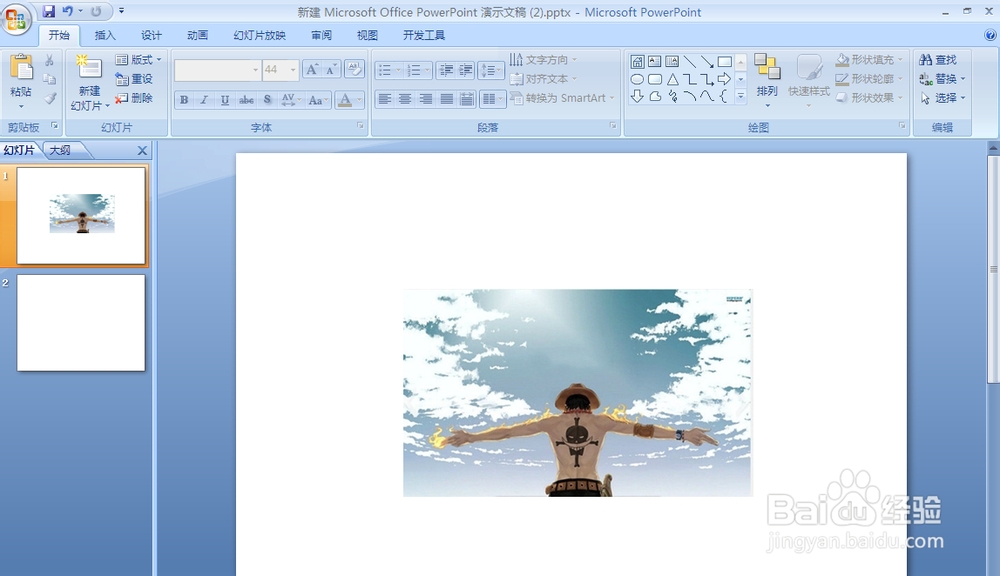Decrease font size with the small A icon
The width and height of the screenshot is (1000, 576).
[x=330, y=70]
